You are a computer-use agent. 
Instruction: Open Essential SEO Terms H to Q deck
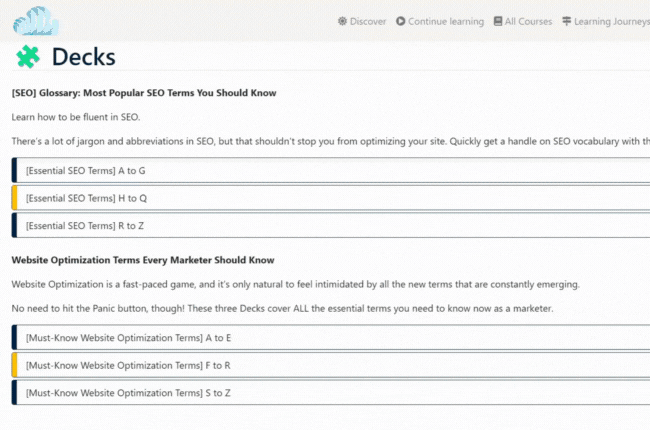point(86,198)
